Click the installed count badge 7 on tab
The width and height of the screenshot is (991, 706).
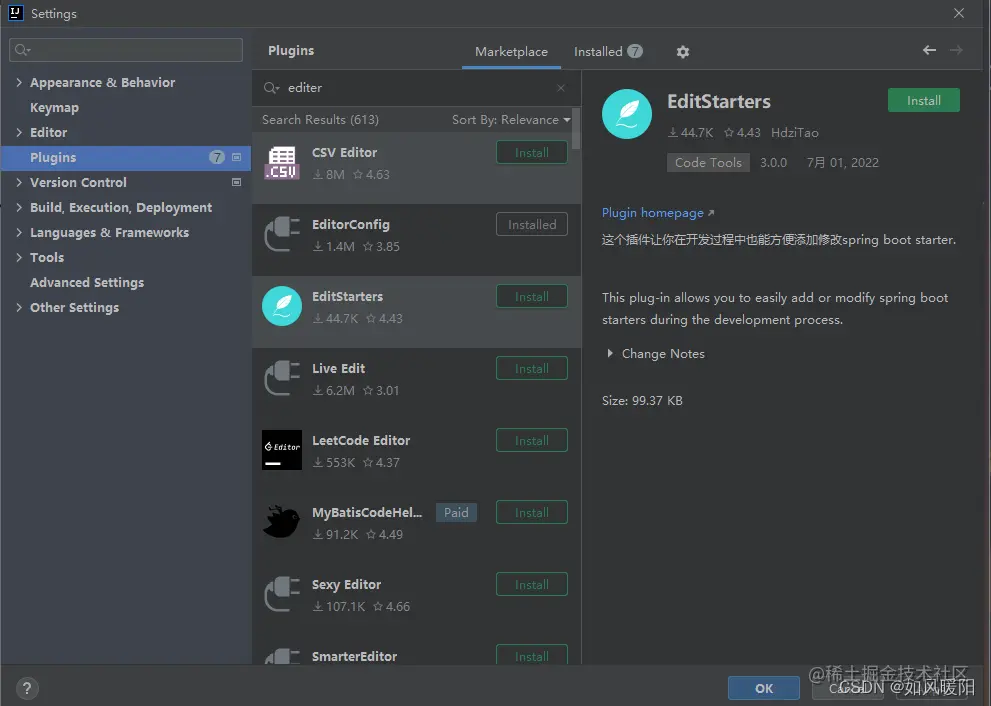tap(635, 51)
